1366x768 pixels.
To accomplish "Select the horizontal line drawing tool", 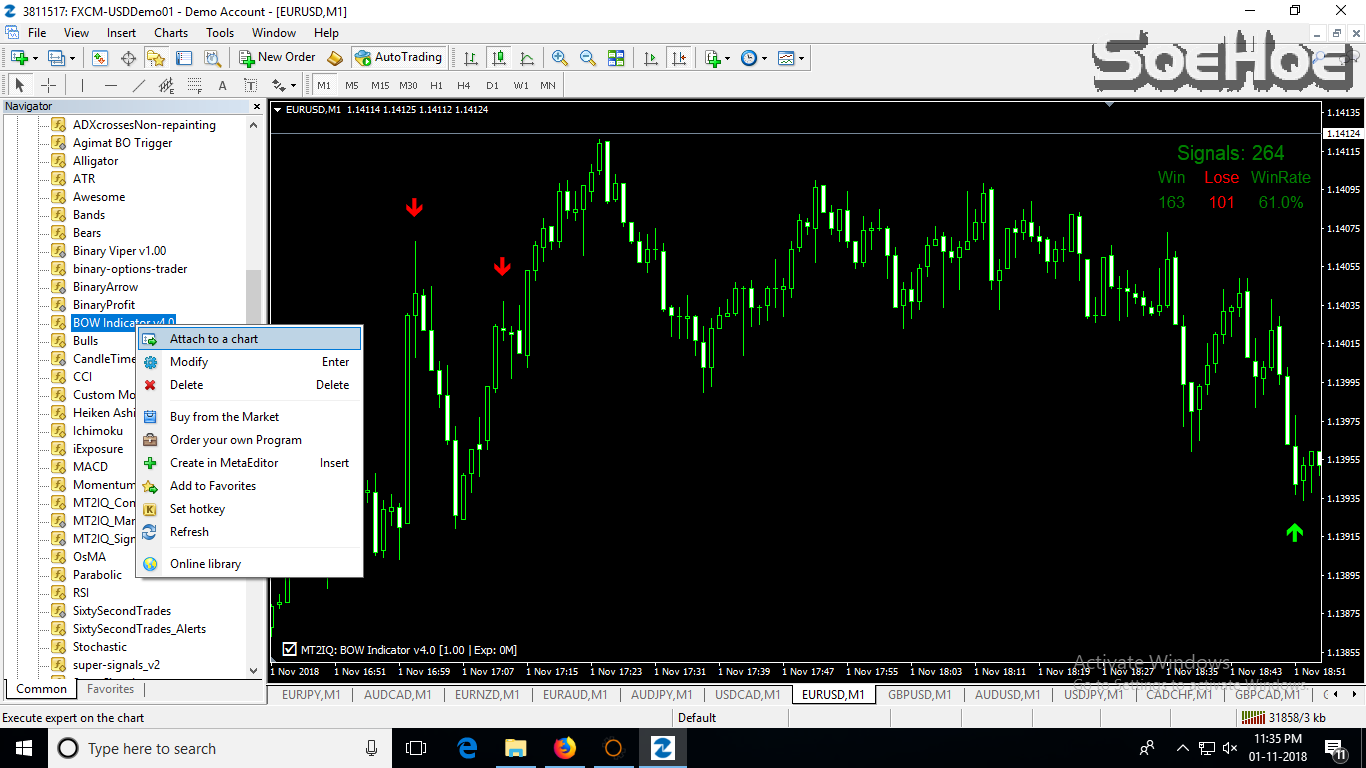I will pyautogui.click(x=110, y=85).
